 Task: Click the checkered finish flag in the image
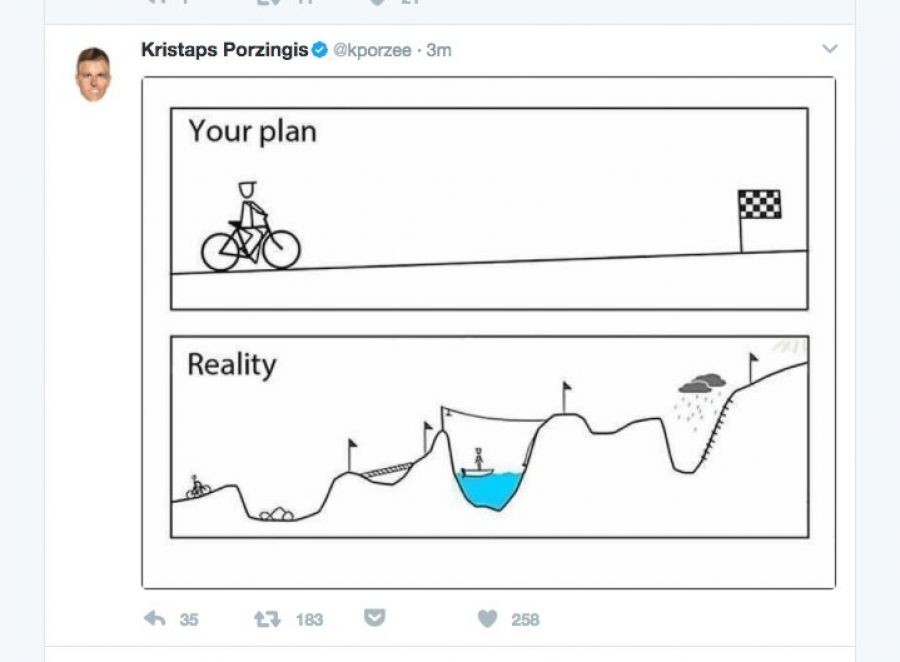point(758,205)
